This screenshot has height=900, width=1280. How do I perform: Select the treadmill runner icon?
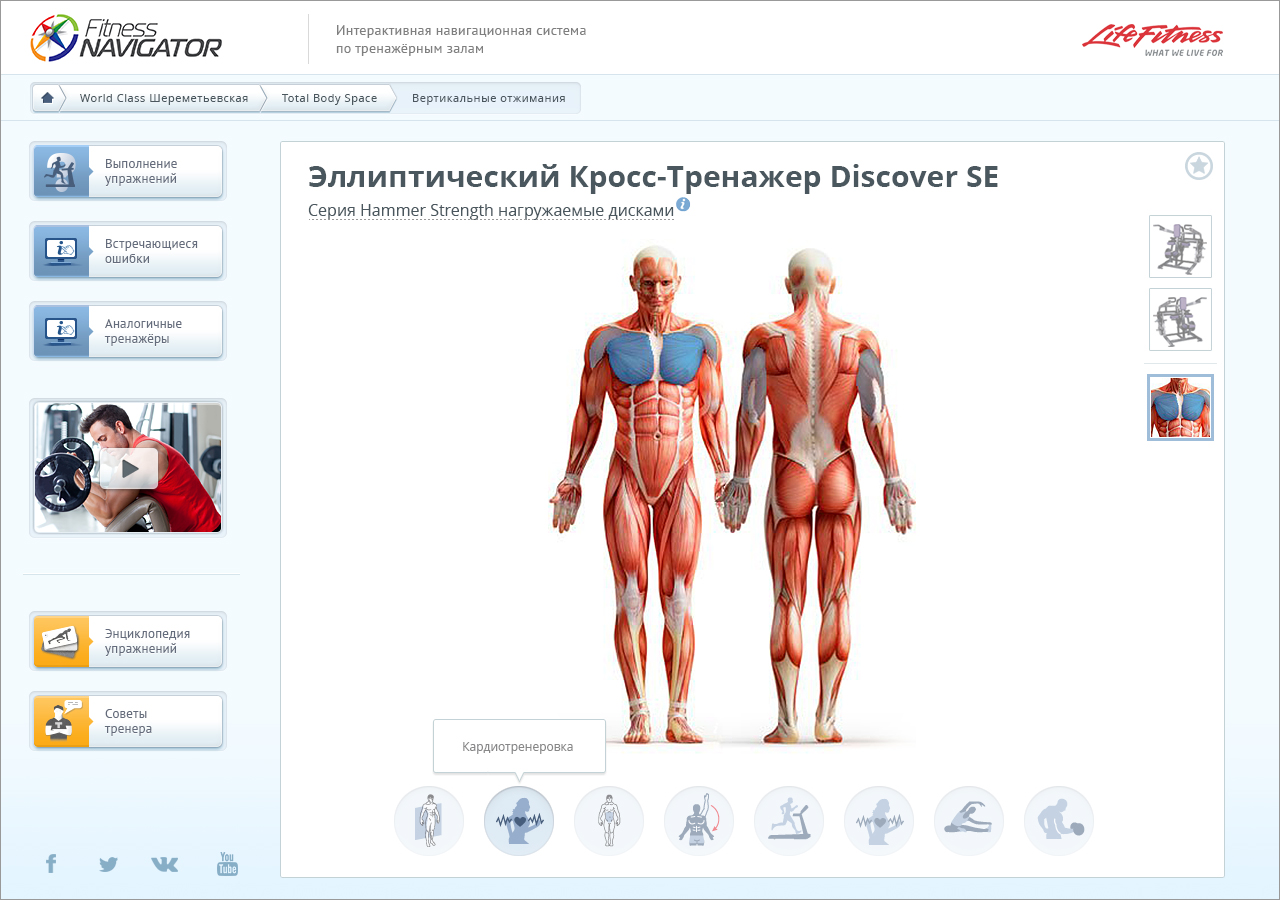coord(789,821)
